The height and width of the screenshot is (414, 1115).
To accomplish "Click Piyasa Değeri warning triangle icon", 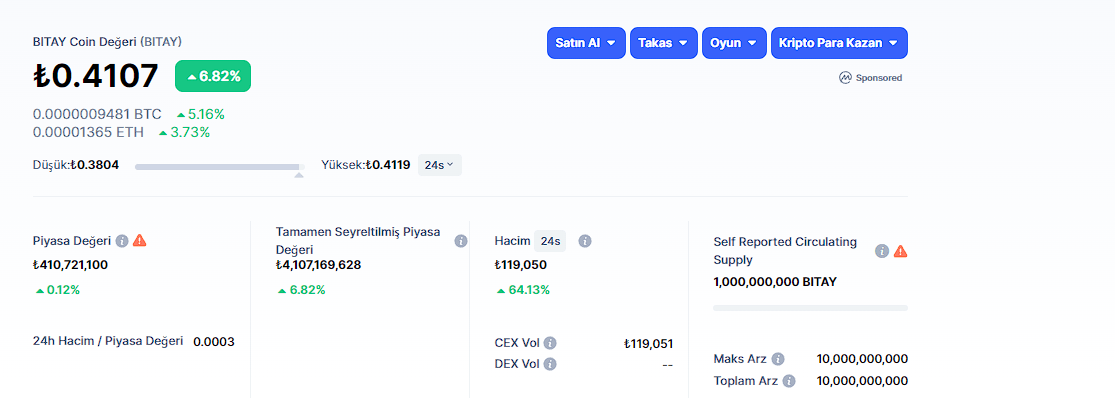I will (x=139, y=240).
